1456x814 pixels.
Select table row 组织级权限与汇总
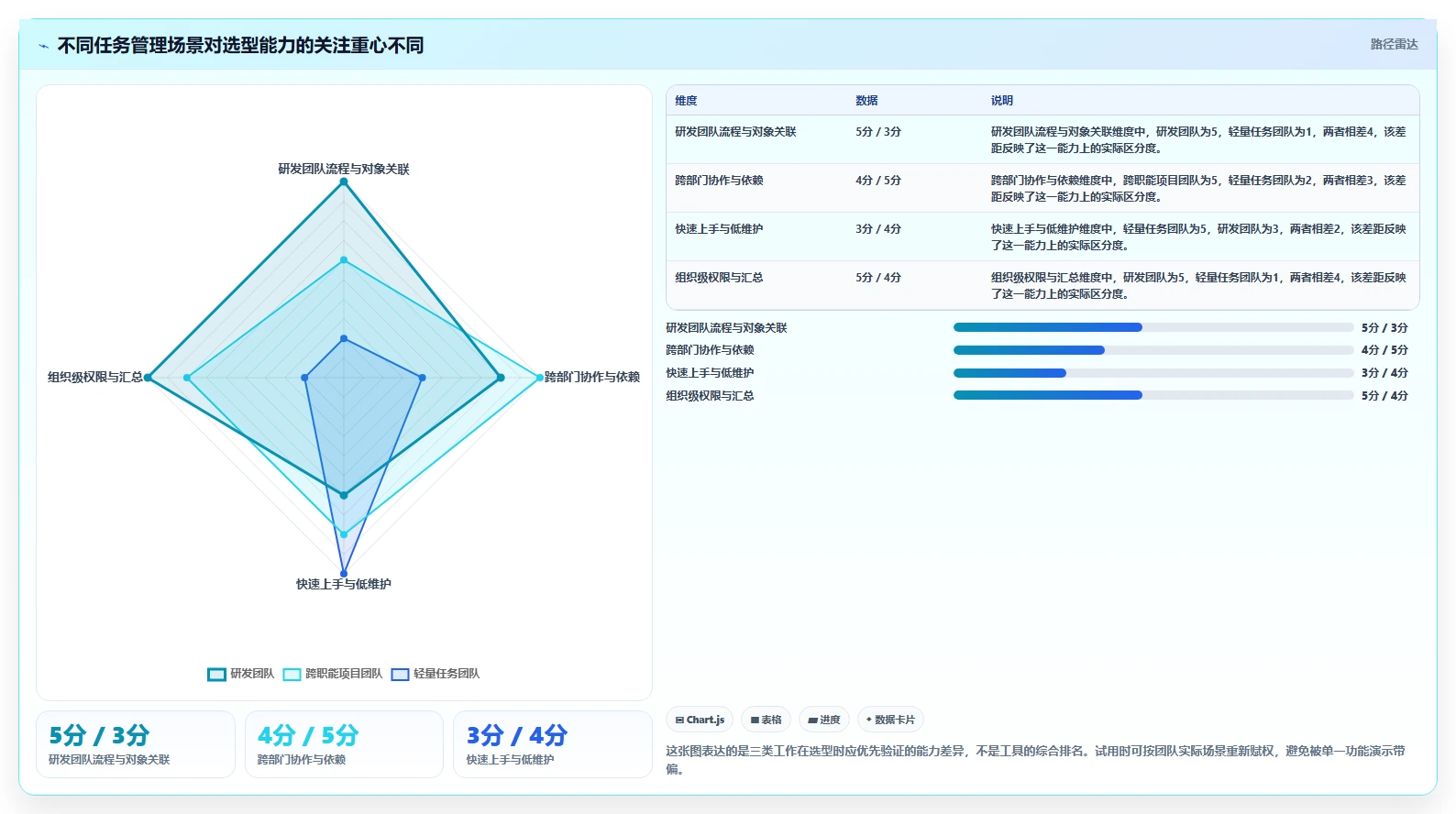(x=1042, y=285)
